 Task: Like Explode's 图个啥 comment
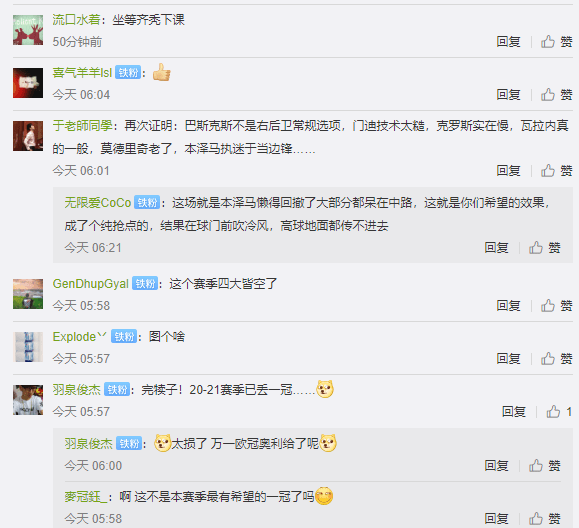coord(556,359)
